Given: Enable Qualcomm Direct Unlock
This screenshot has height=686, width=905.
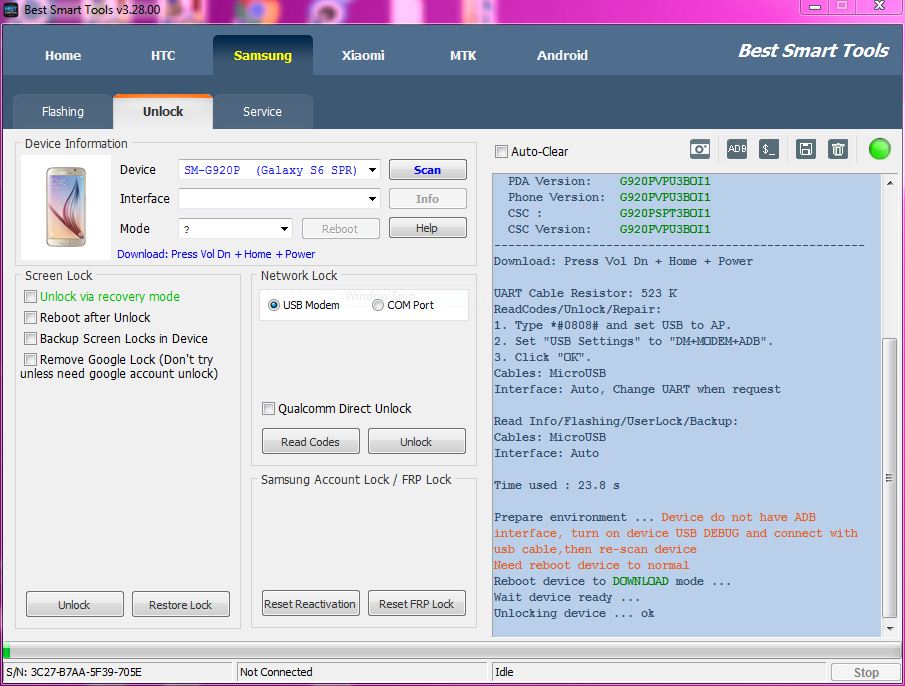Looking at the screenshot, I should [x=268, y=408].
